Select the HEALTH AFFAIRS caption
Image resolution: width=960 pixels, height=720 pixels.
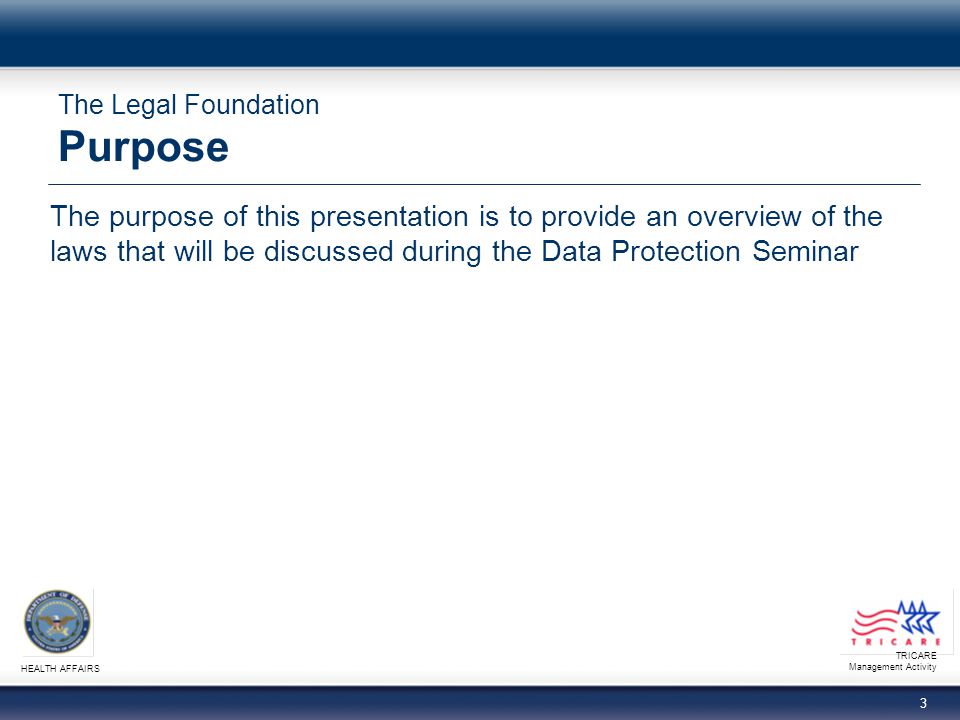pos(60,669)
